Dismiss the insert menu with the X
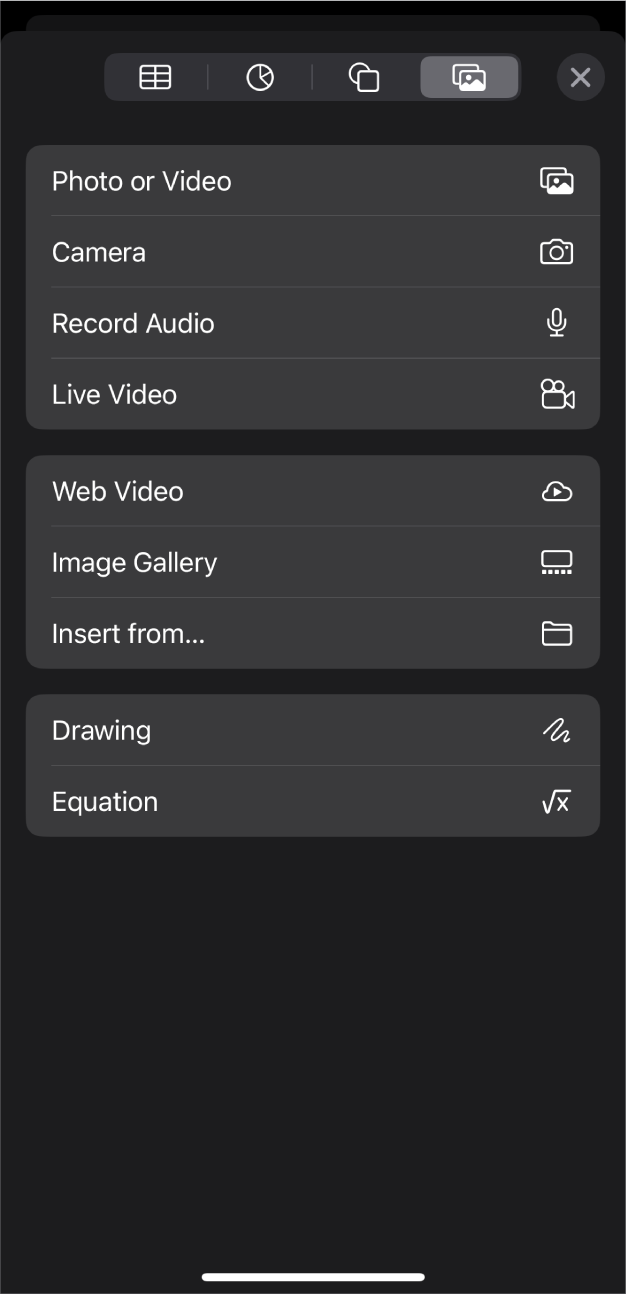627x1295 pixels. tap(581, 77)
